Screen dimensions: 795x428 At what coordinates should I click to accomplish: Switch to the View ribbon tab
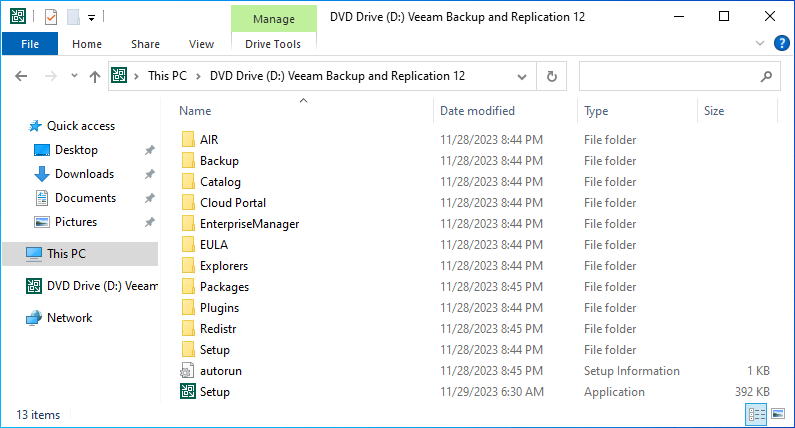coord(201,44)
